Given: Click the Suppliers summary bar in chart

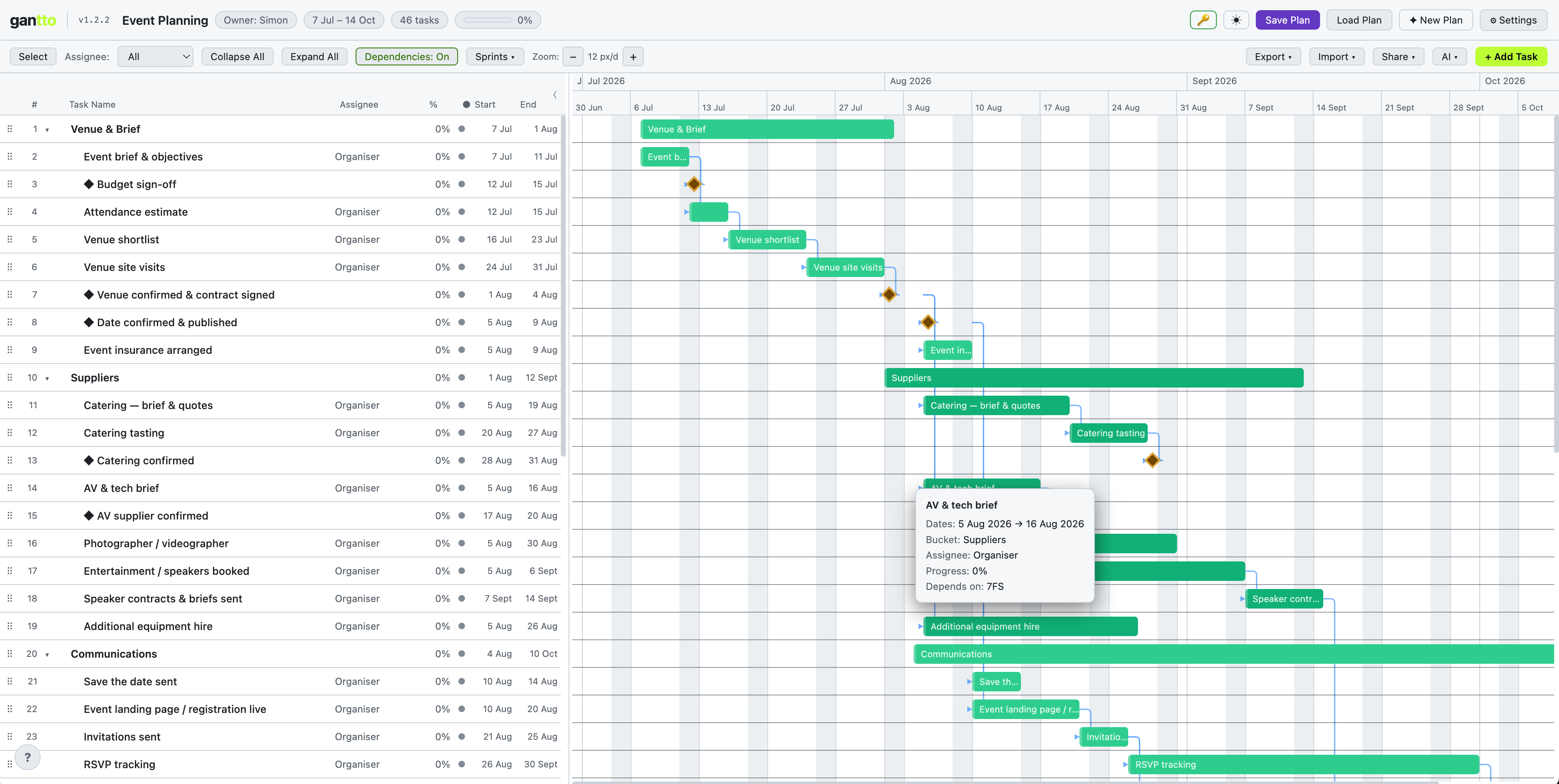Looking at the screenshot, I should click(1094, 377).
